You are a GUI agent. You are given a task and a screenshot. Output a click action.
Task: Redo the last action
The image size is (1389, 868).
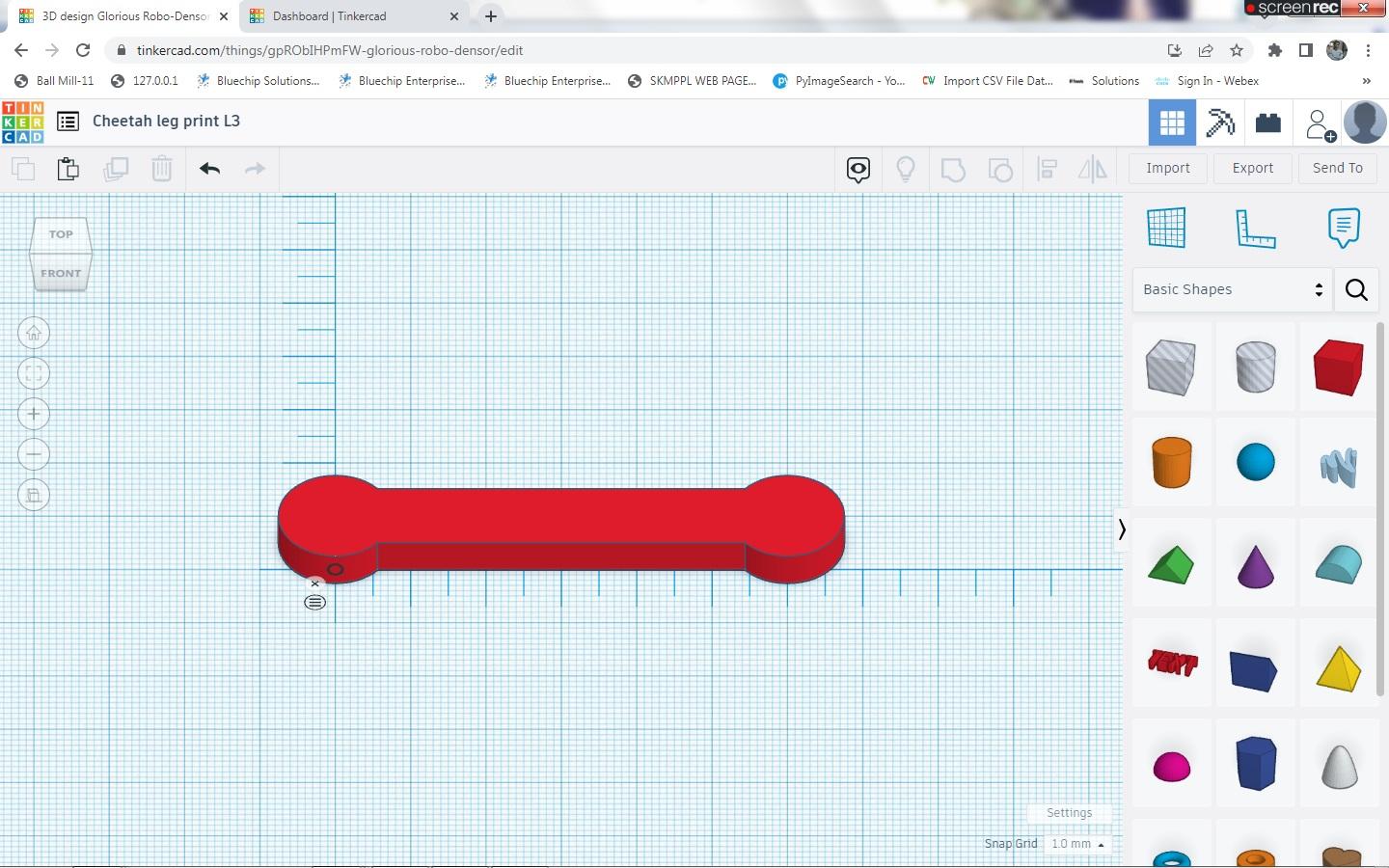pos(255,169)
